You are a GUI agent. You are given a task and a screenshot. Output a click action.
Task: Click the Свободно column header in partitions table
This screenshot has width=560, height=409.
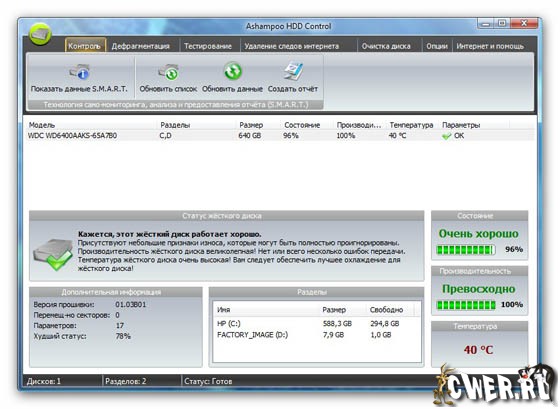point(386,310)
